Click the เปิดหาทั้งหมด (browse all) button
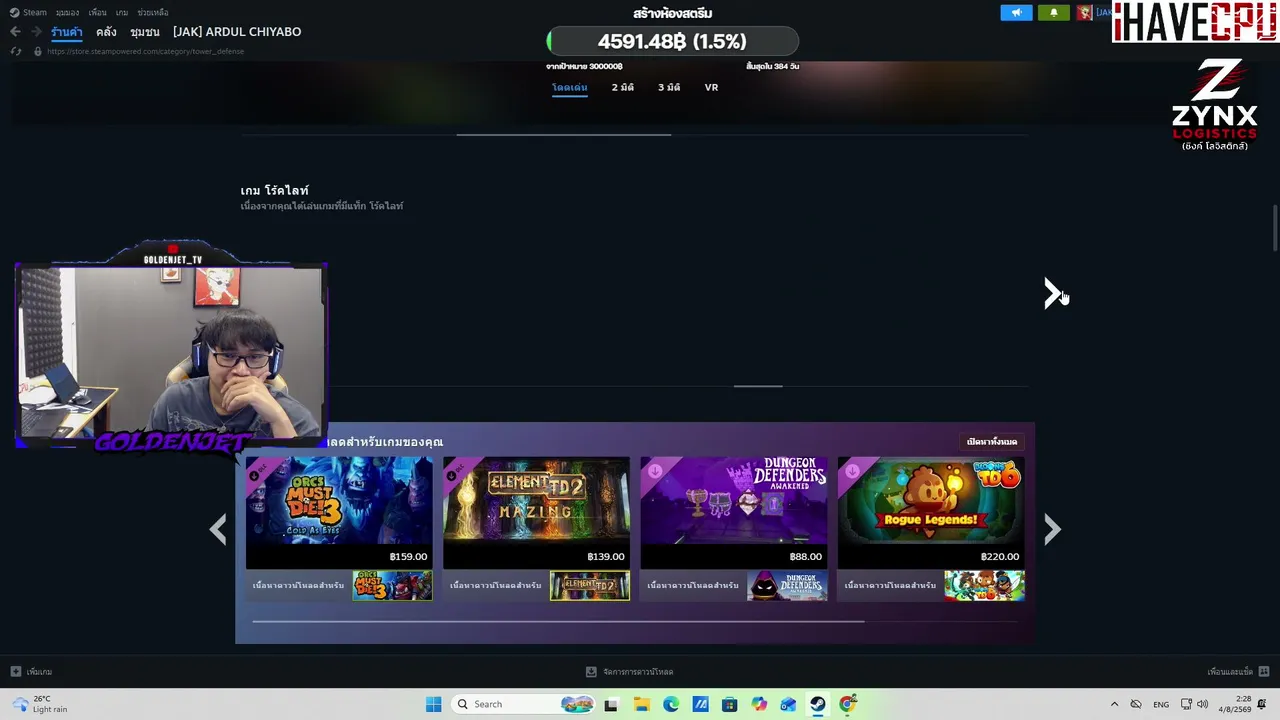The image size is (1280, 720). (992, 441)
